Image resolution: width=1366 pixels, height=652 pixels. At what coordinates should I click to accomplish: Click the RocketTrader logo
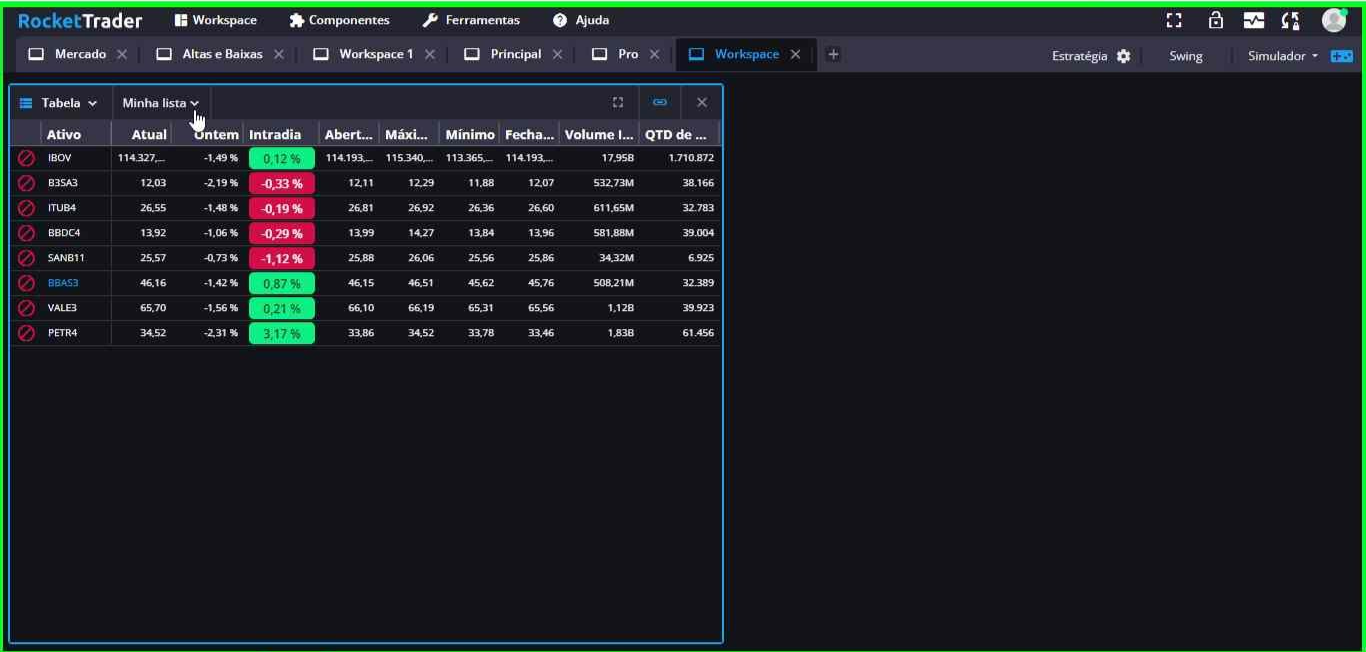coord(80,20)
